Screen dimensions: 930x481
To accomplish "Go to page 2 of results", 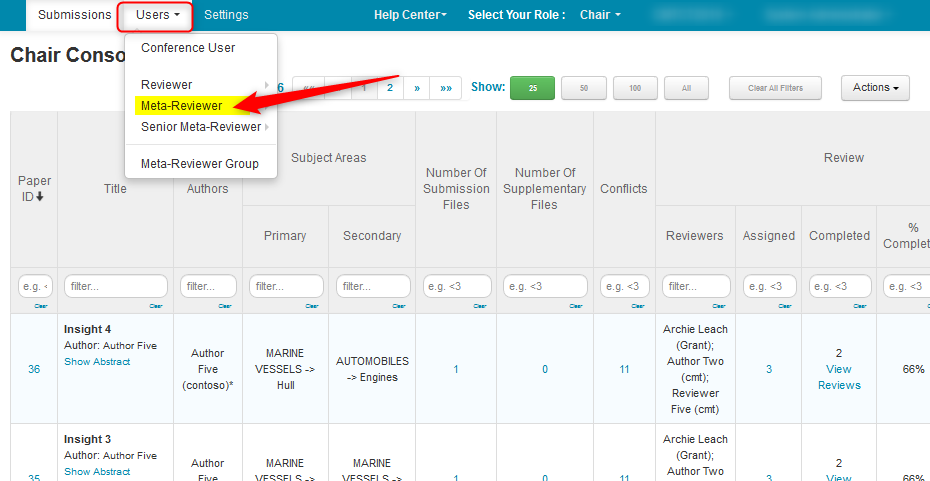I will pyautogui.click(x=390, y=88).
